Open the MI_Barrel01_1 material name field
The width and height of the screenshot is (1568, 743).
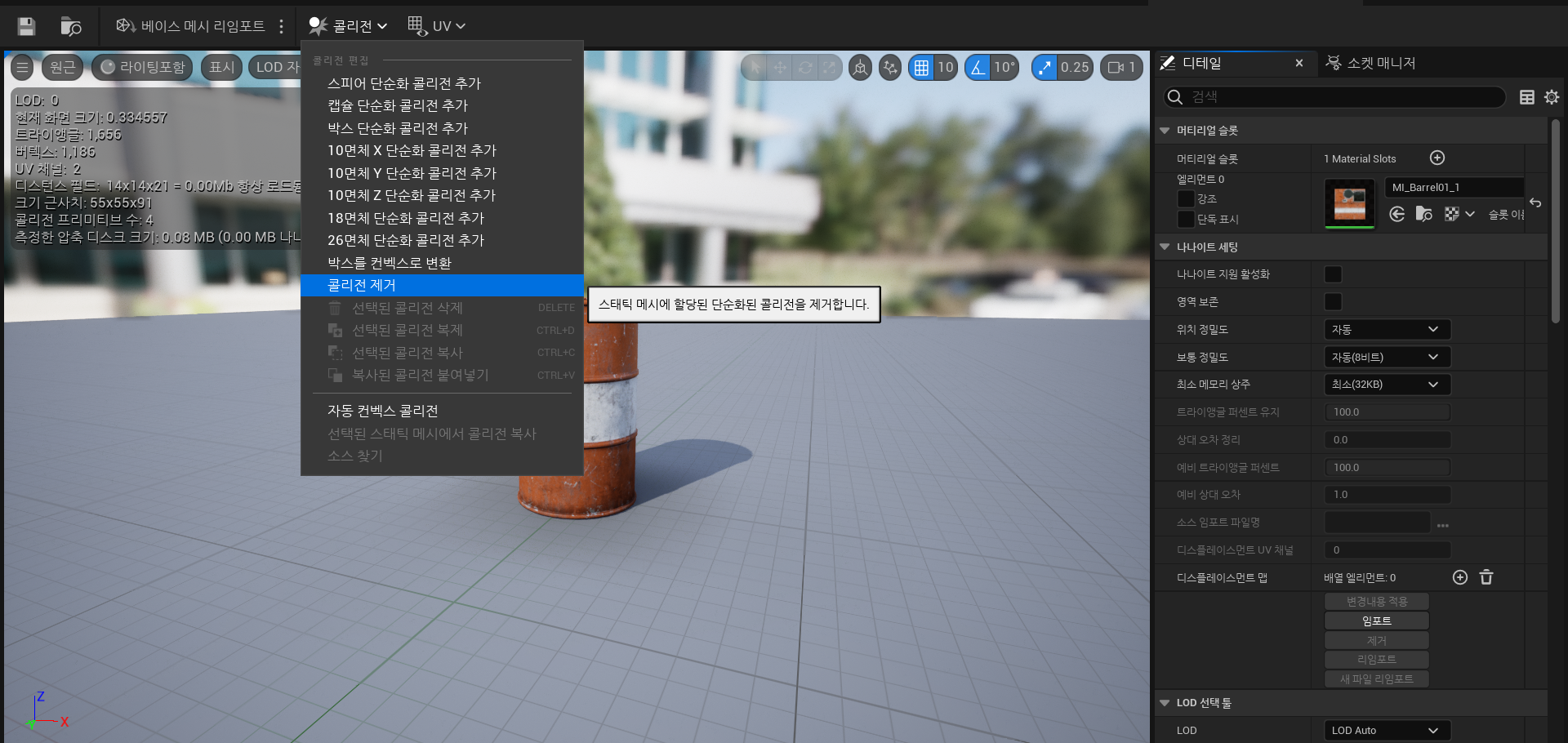point(1454,187)
